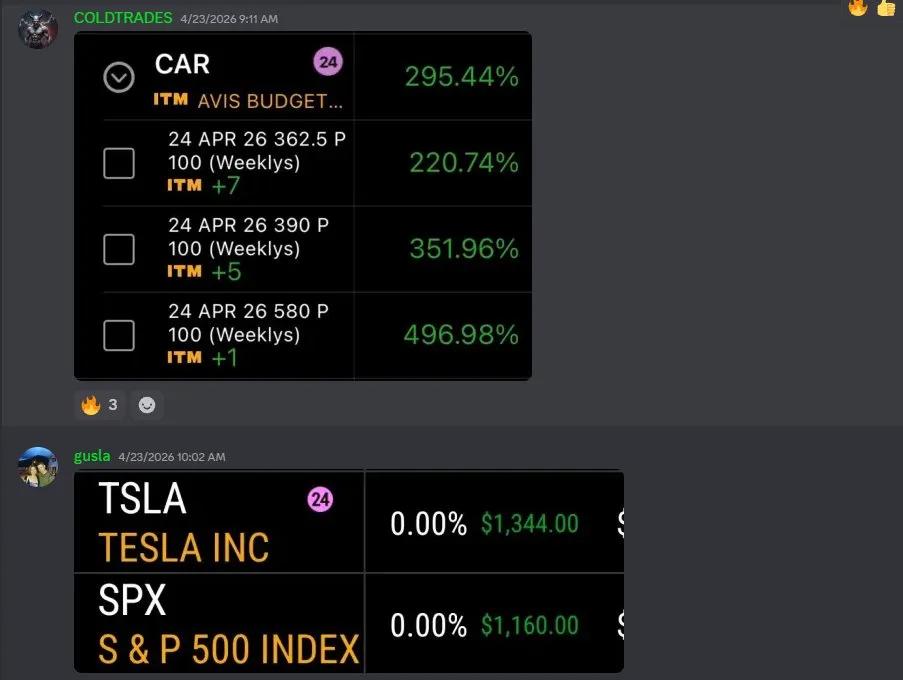Select the SPX S&P 500 Index row

[x=229, y=623]
